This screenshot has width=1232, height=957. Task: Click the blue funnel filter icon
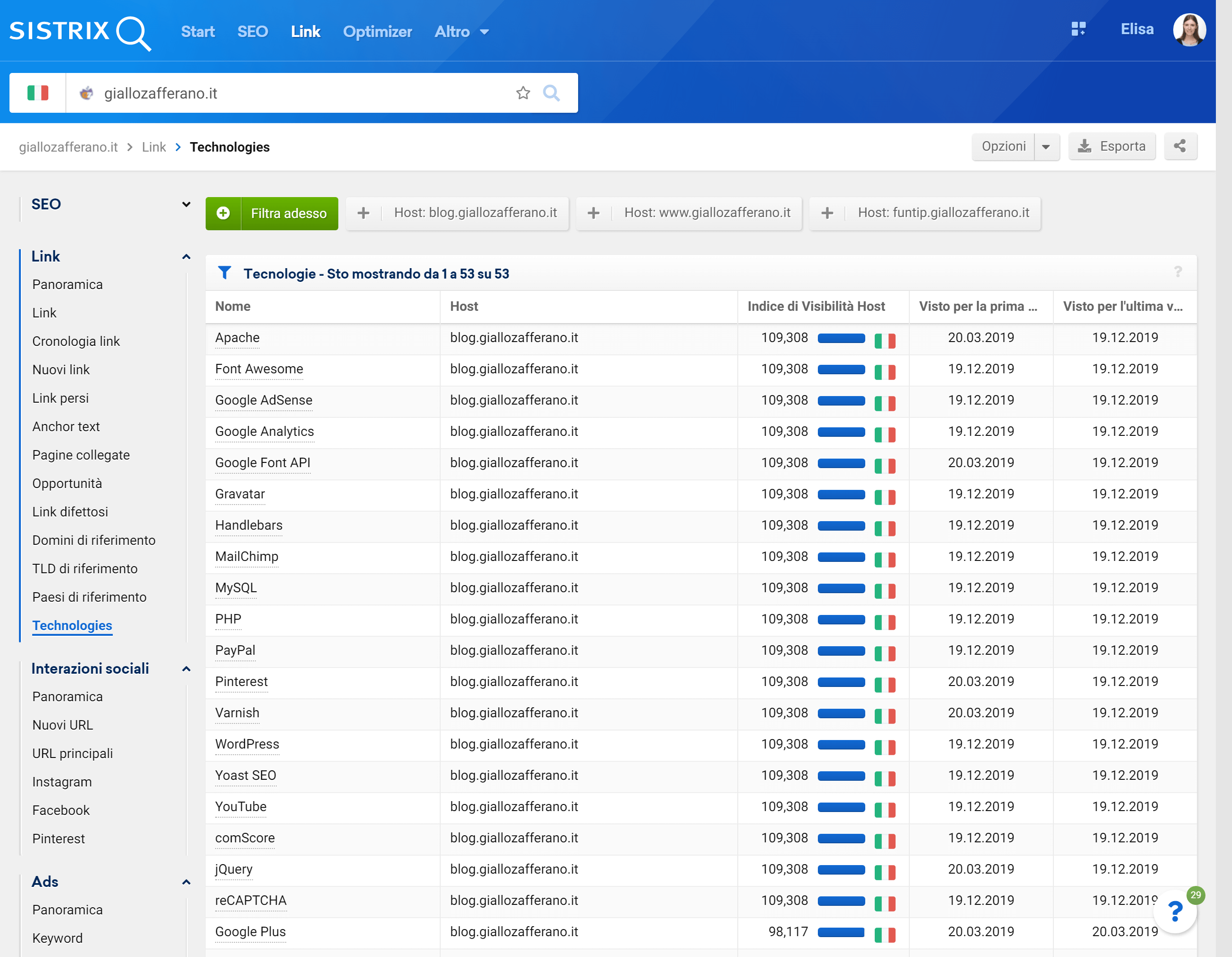225,273
